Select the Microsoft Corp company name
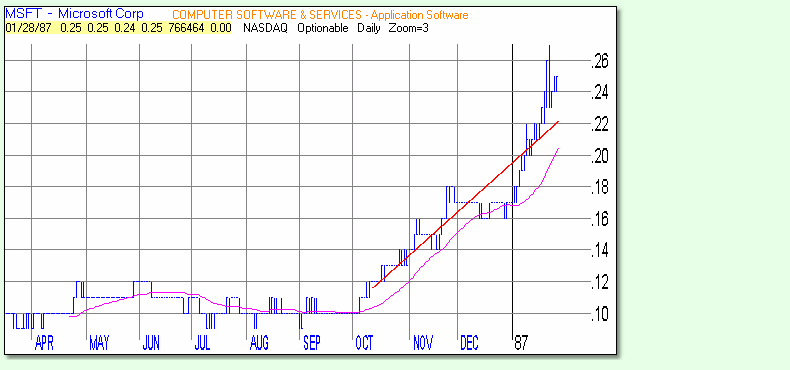This screenshot has width=790, height=370. pos(101,14)
